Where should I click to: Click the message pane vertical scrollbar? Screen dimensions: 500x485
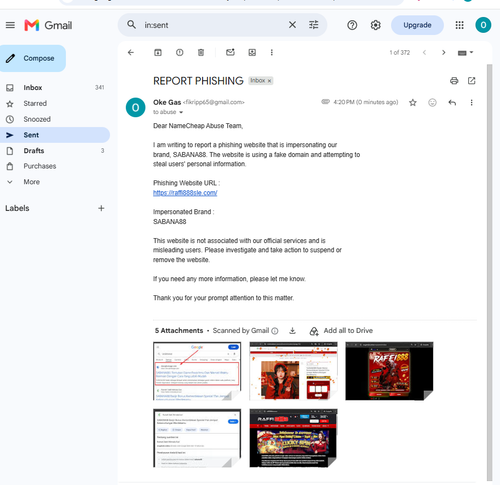pos(489,272)
